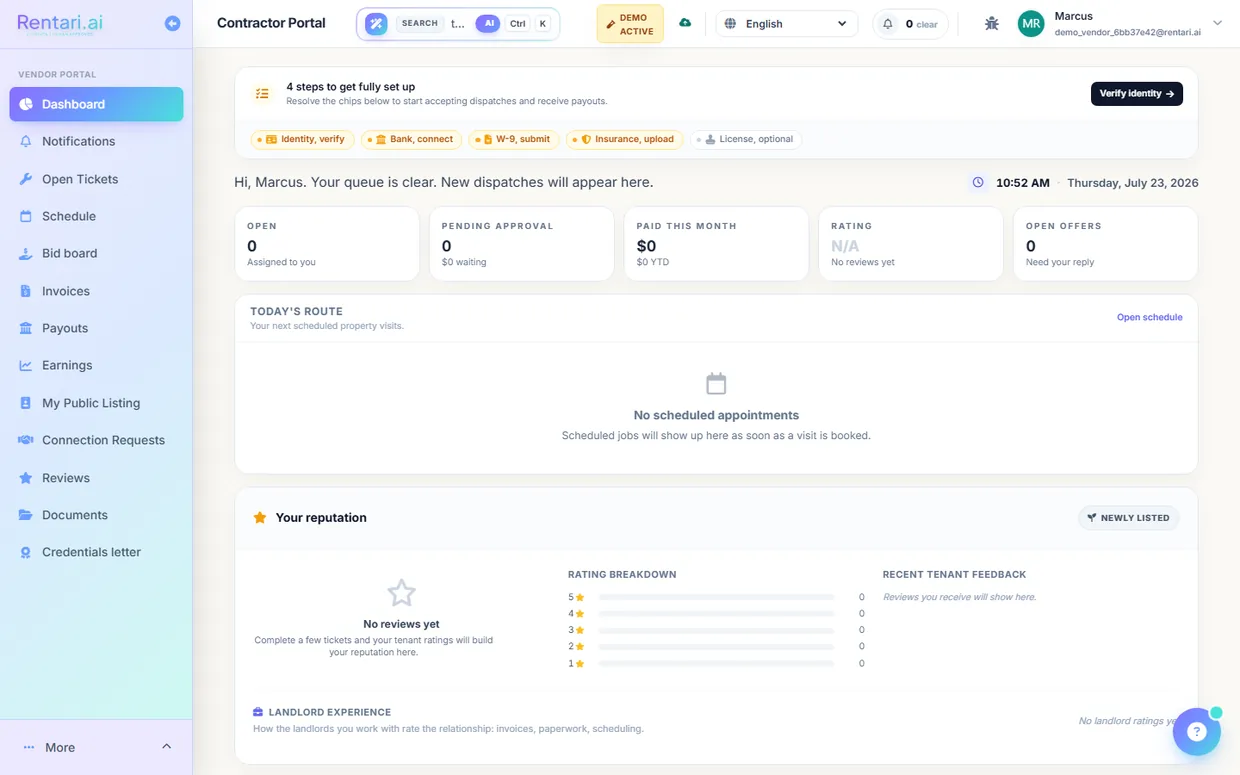The height and width of the screenshot is (775, 1240).
Task: Click the bug report icon
Action: tap(991, 23)
